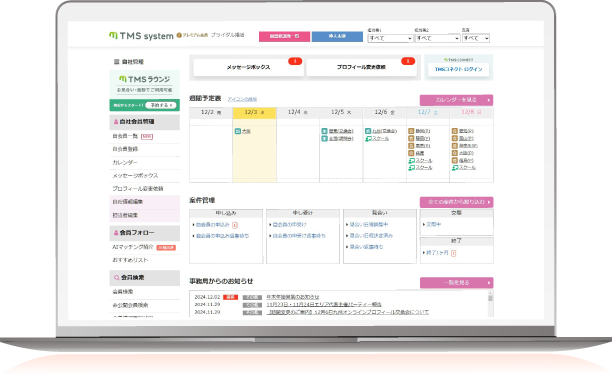Image resolution: width=612 pixels, height=375 pixels.
Task: Click the NEW badge beside 自会員一覧
Action: tap(147, 136)
